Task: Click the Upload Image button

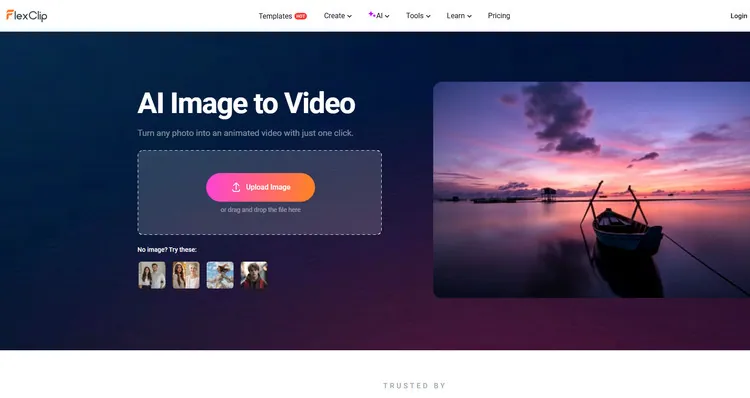Action: [x=260, y=187]
